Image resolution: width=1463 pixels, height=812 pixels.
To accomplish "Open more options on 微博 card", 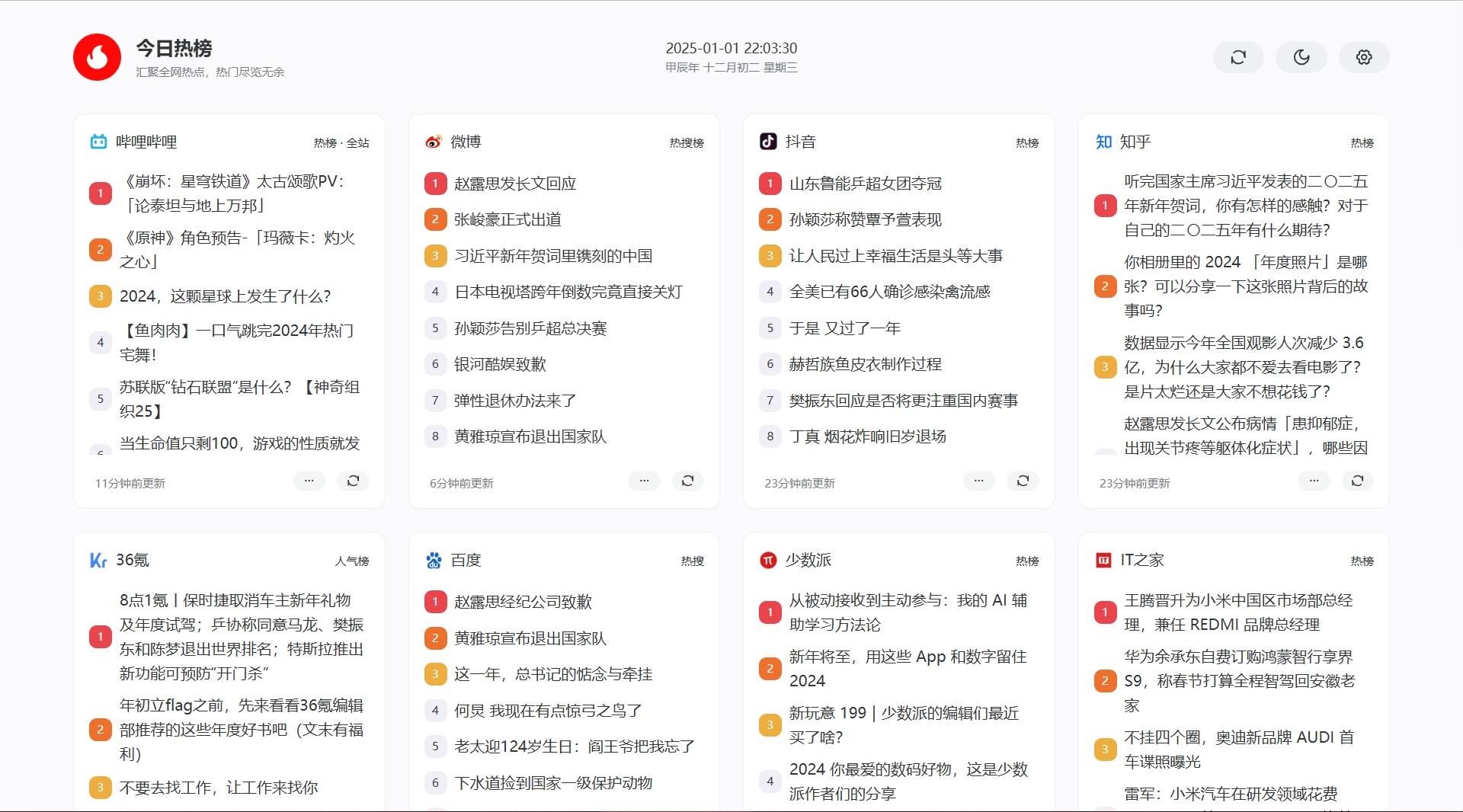I will pyautogui.click(x=644, y=481).
